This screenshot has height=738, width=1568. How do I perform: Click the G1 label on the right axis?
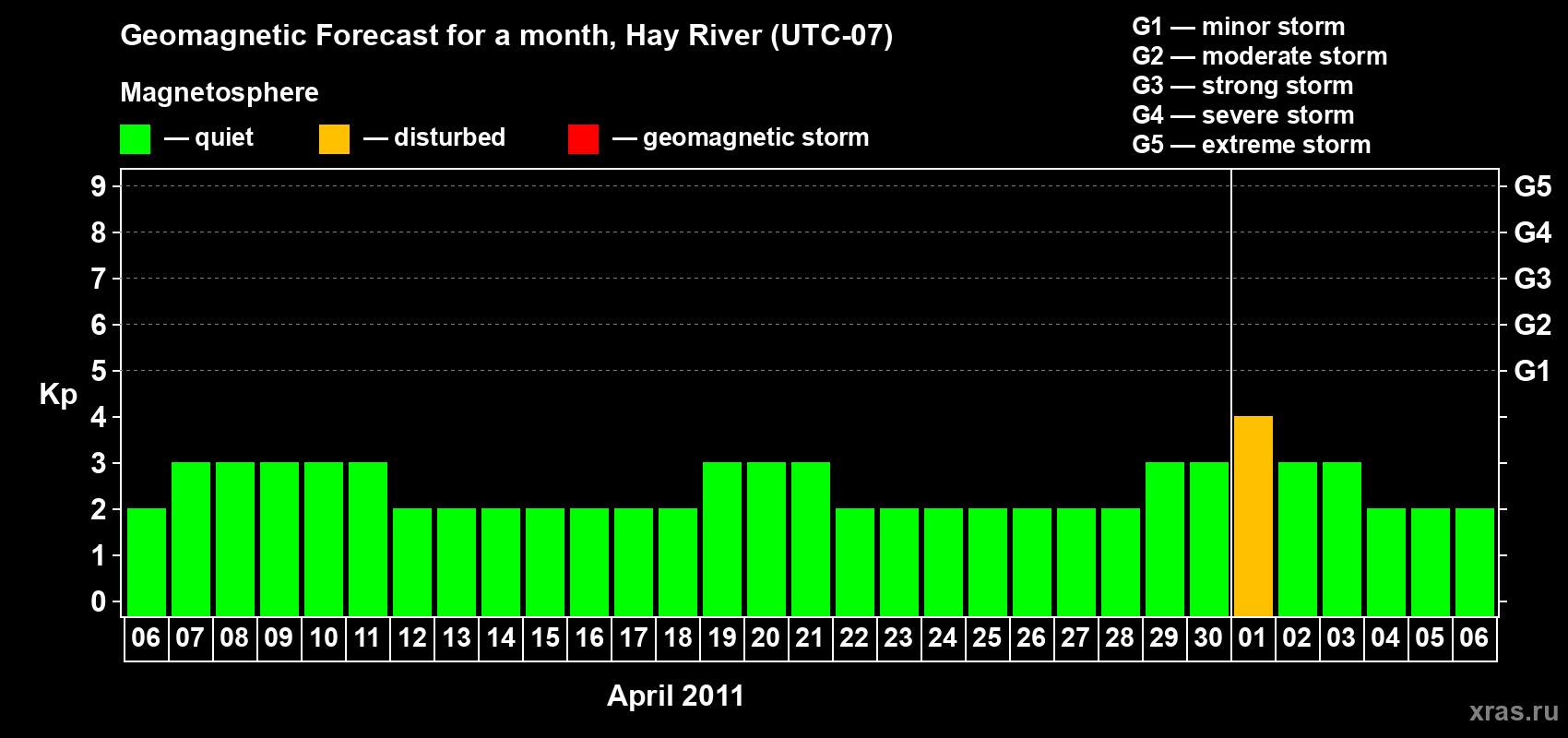1532,371
